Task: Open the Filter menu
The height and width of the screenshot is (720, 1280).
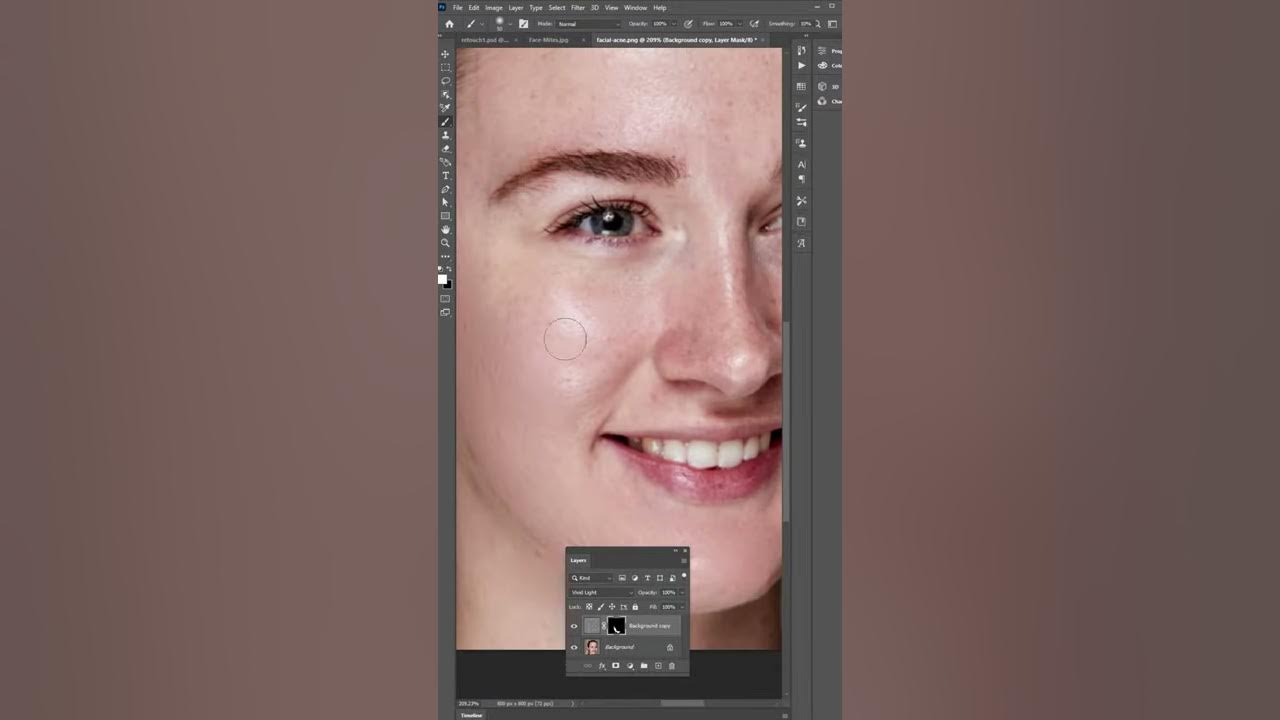Action: pyautogui.click(x=578, y=8)
